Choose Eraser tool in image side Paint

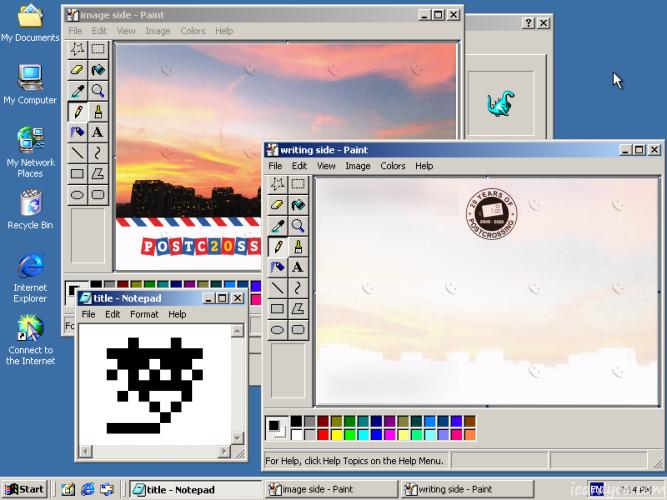point(77,70)
